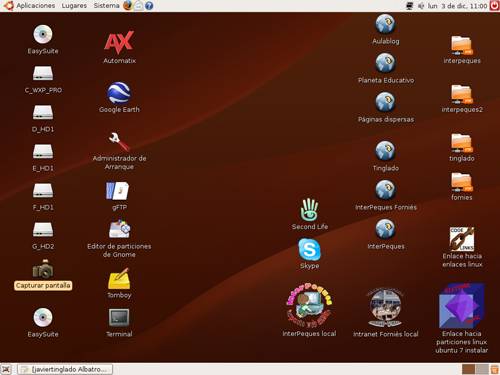This screenshot has height=375, width=500.
Task: Switch to javiertinglado Albatro taskbar window
Action: 65,369
